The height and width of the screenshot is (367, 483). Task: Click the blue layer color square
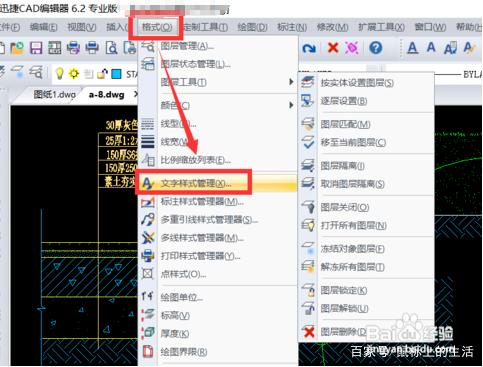tap(116, 74)
